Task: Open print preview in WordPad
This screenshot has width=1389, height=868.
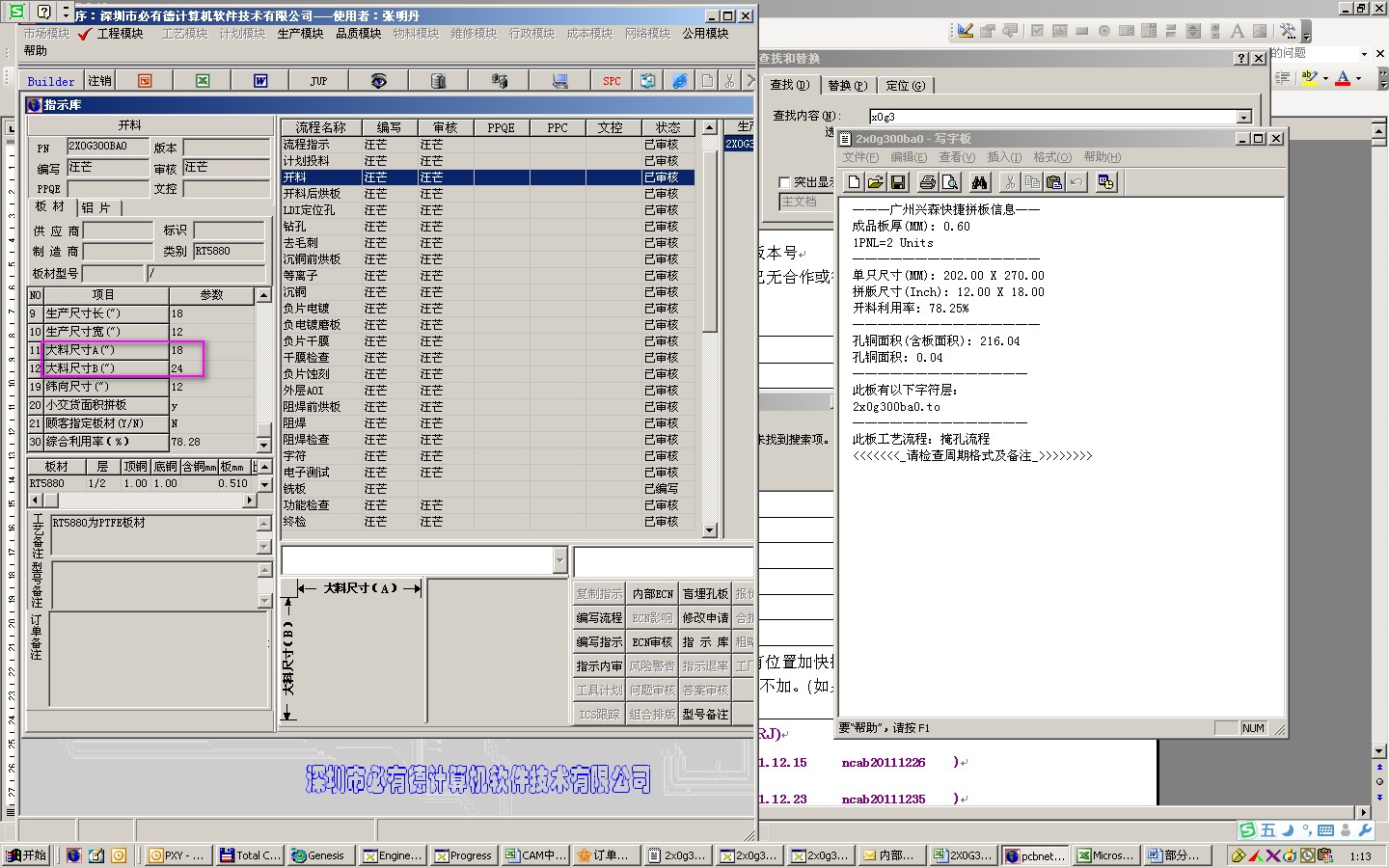Action: [950, 182]
